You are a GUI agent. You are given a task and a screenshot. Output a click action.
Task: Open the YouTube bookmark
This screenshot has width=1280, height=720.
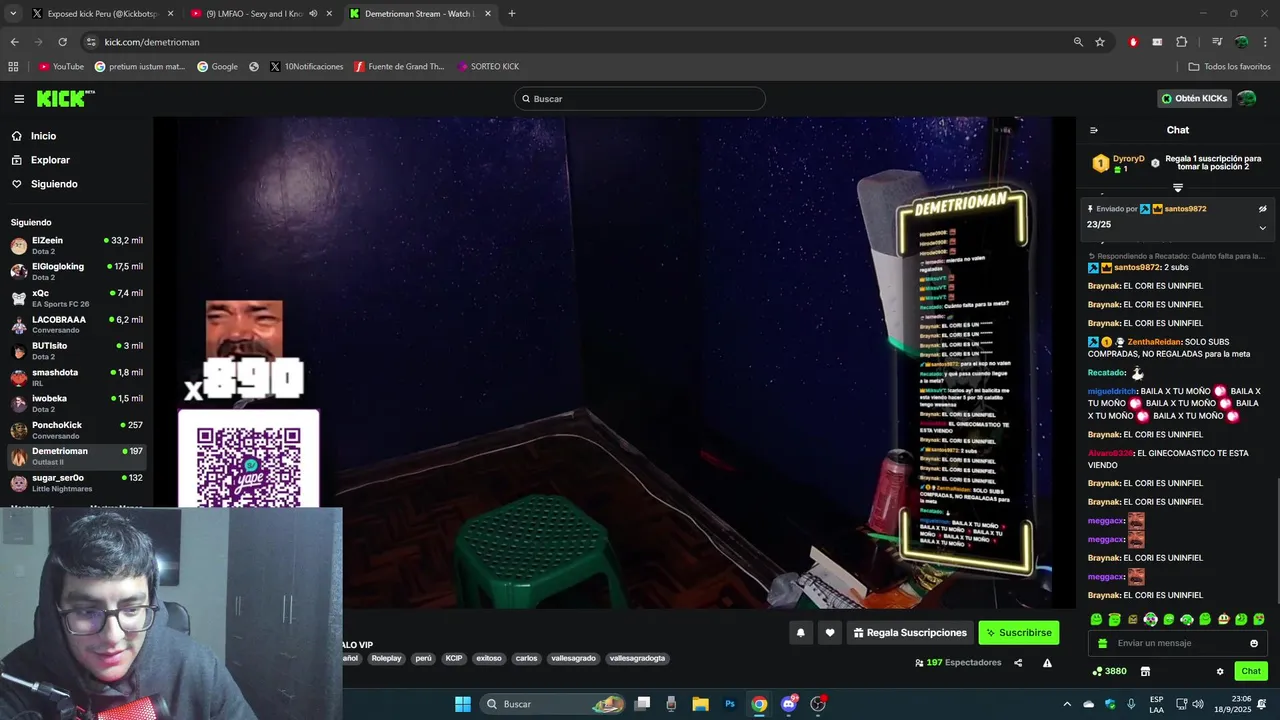[61, 67]
